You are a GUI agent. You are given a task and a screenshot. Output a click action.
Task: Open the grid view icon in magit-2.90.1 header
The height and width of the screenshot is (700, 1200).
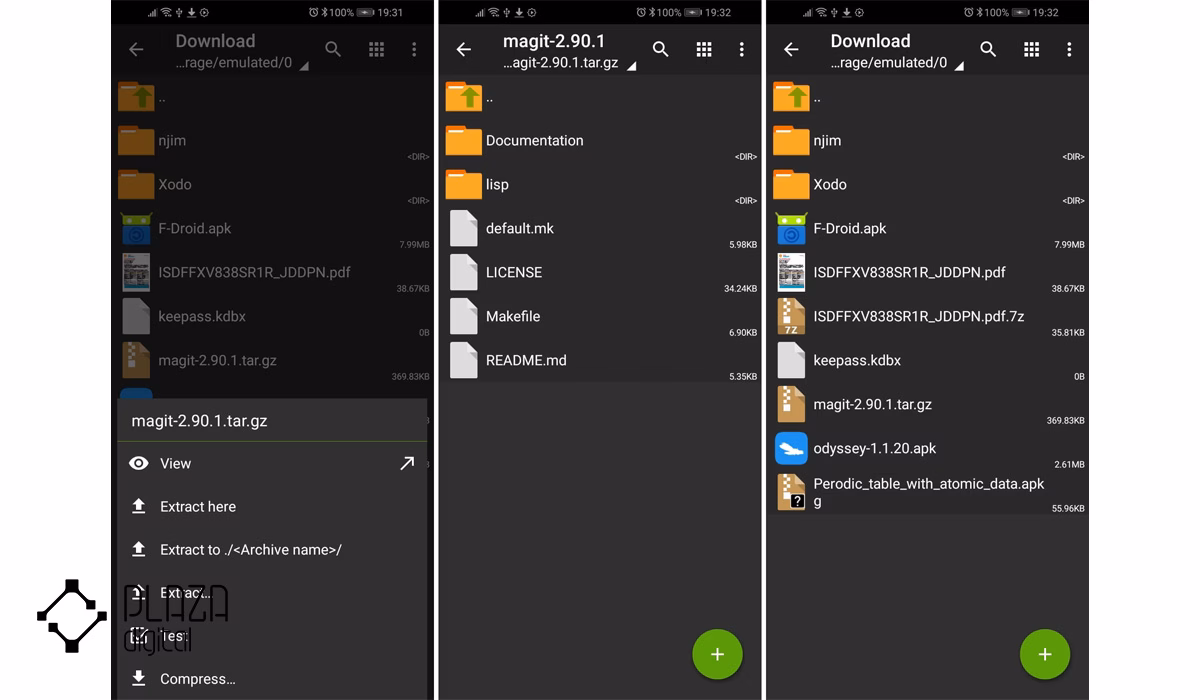tap(704, 49)
